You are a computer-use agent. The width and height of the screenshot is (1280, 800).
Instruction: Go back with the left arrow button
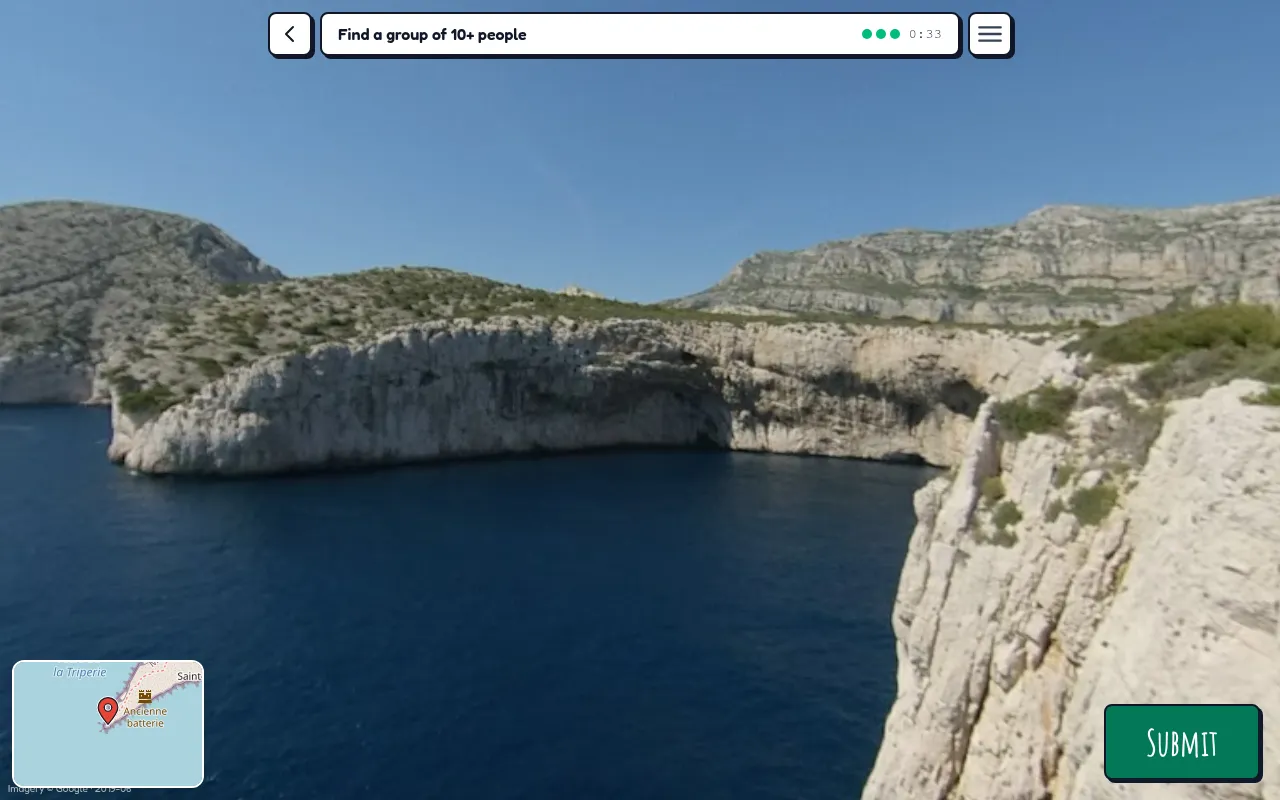click(290, 34)
